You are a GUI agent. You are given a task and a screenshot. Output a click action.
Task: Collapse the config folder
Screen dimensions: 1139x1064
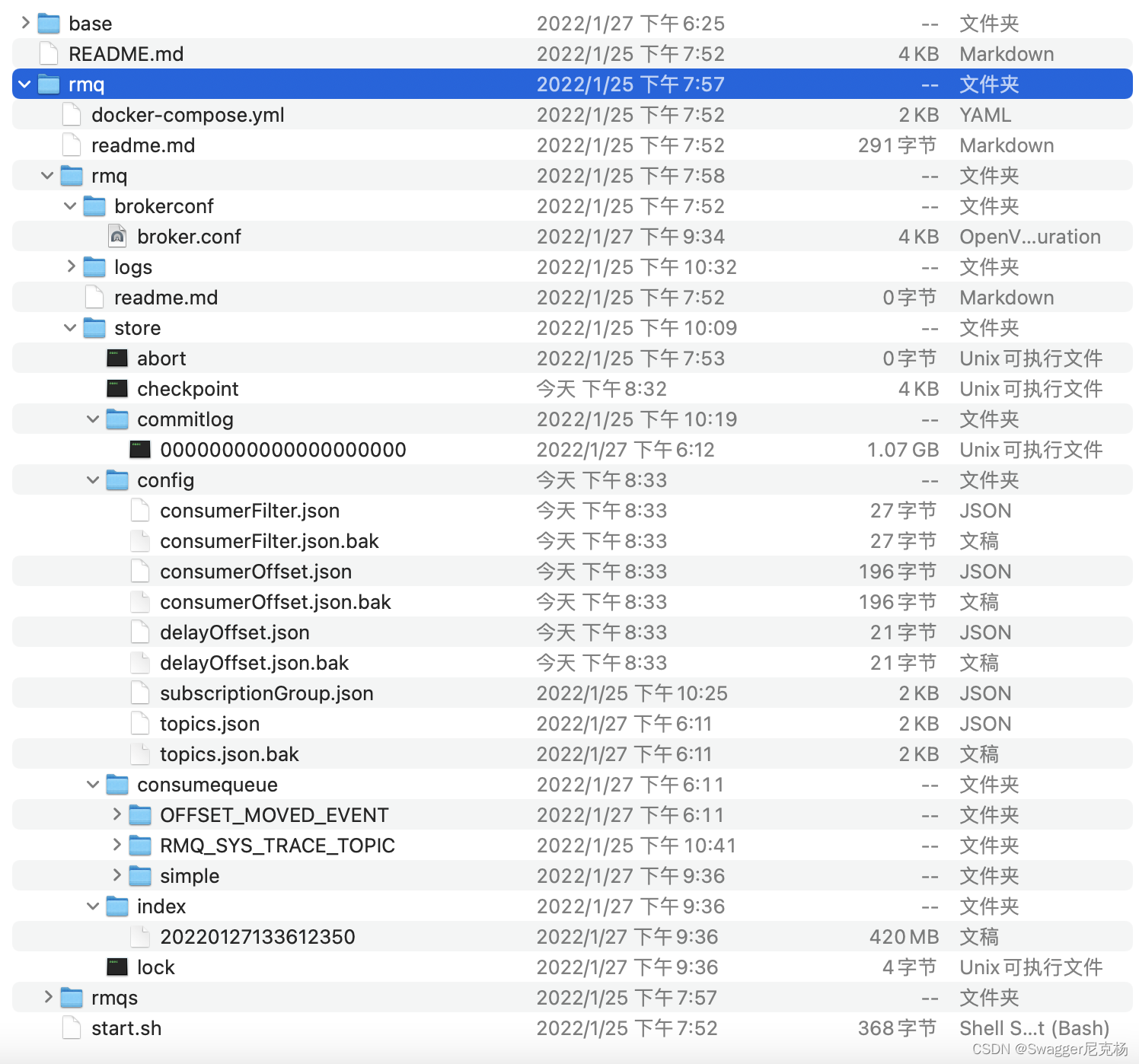[93, 479]
